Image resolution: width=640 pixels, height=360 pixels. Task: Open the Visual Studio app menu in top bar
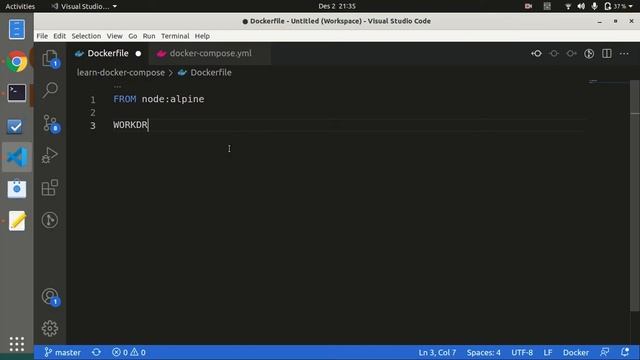84,6
